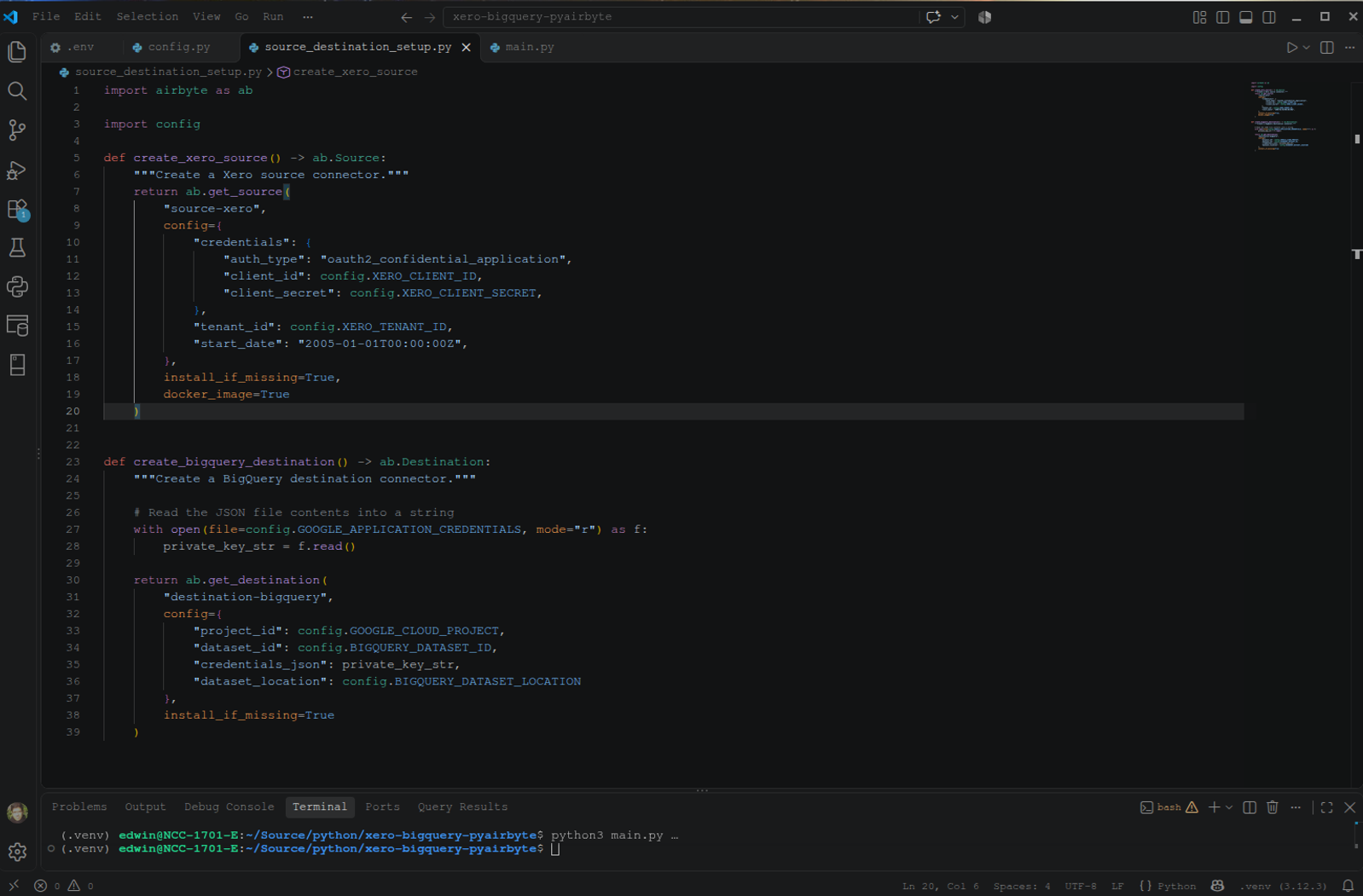The width and height of the screenshot is (1363, 896).
Task: Kill the terminal with the trash icon
Action: point(1273,807)
